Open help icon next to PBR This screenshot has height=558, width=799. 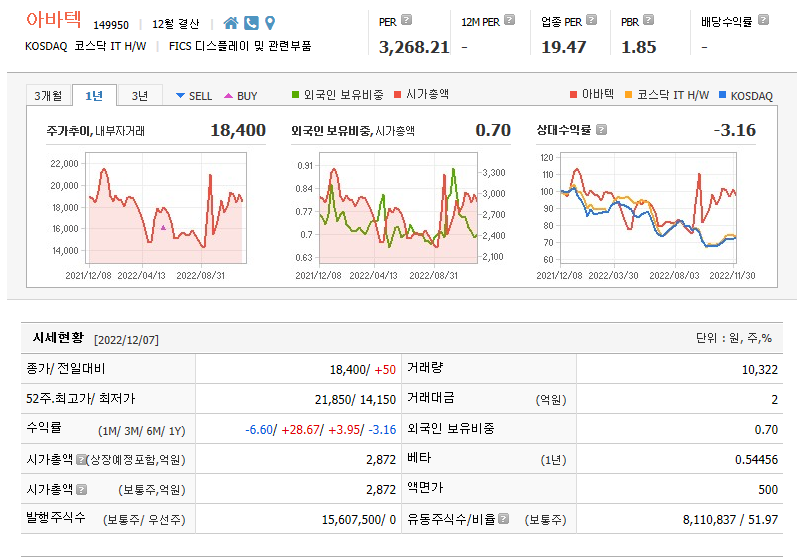tap(648, 20)
